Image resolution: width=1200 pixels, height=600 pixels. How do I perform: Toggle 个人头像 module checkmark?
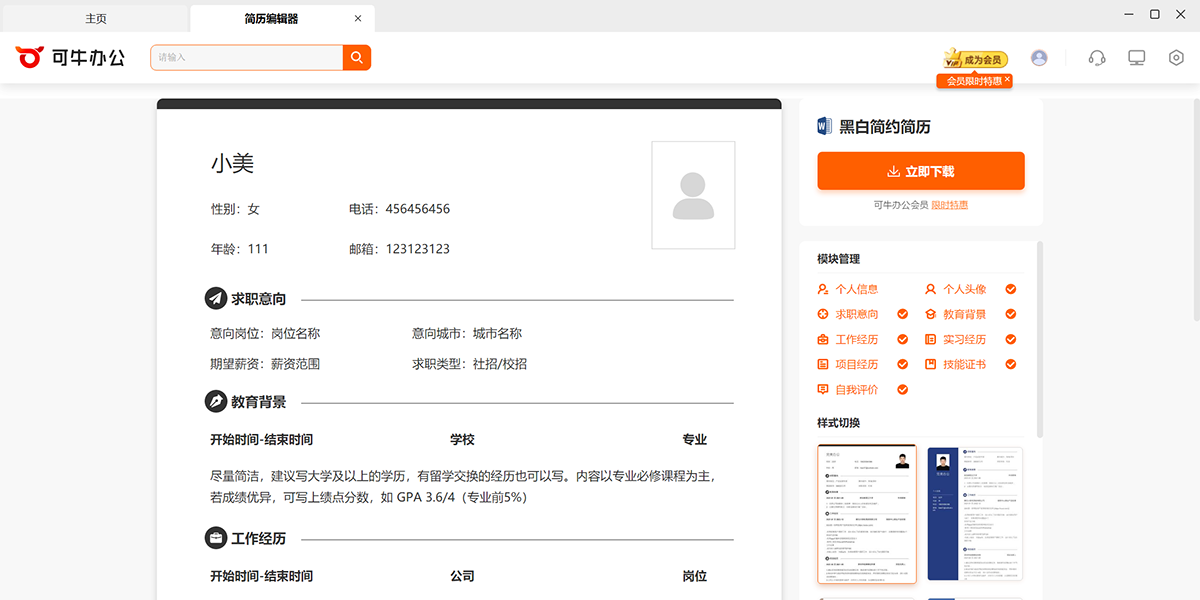1011,289
